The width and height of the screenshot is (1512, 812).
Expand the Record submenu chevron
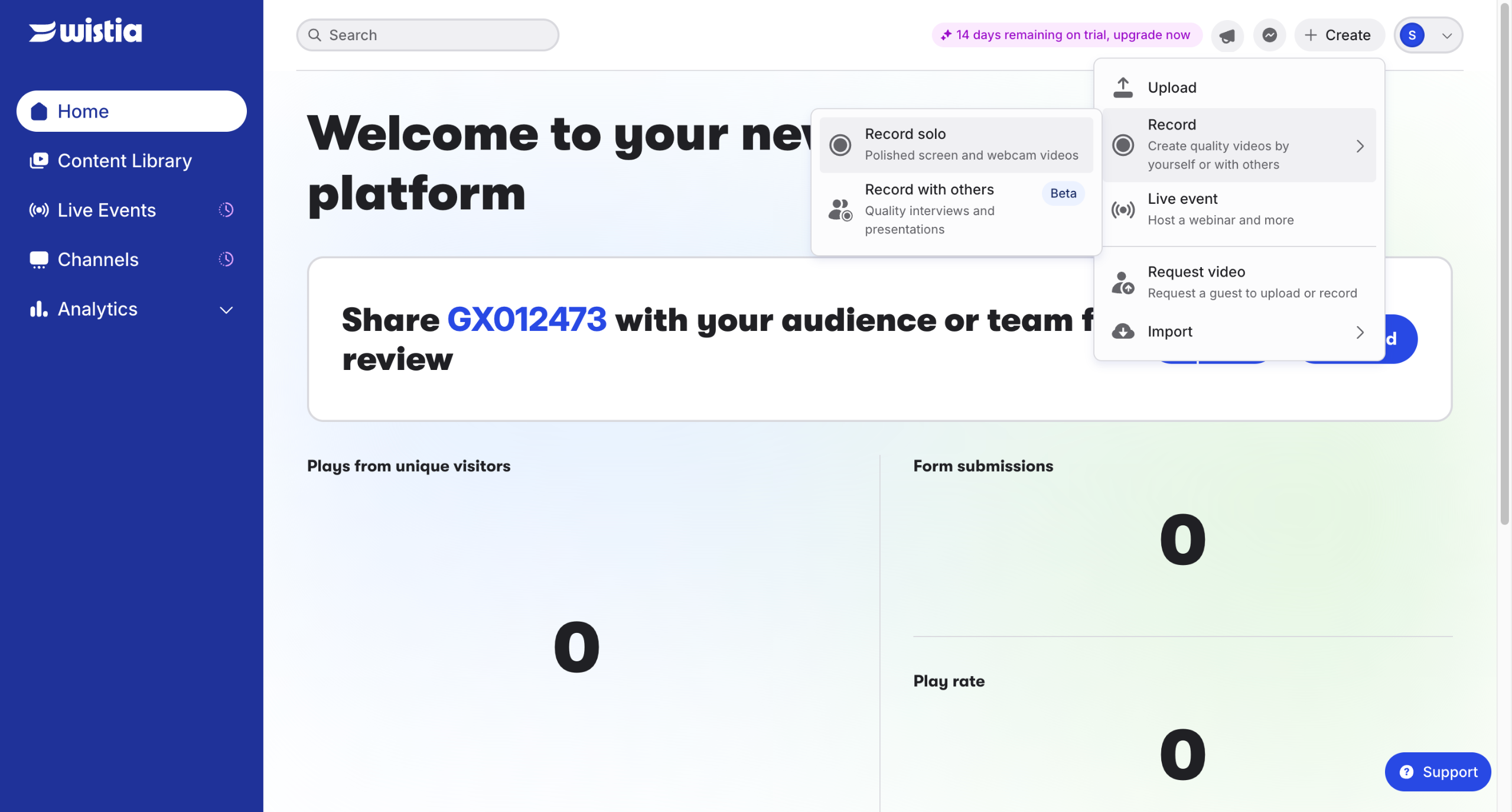pyautogui.click(x=1360, y=146)
